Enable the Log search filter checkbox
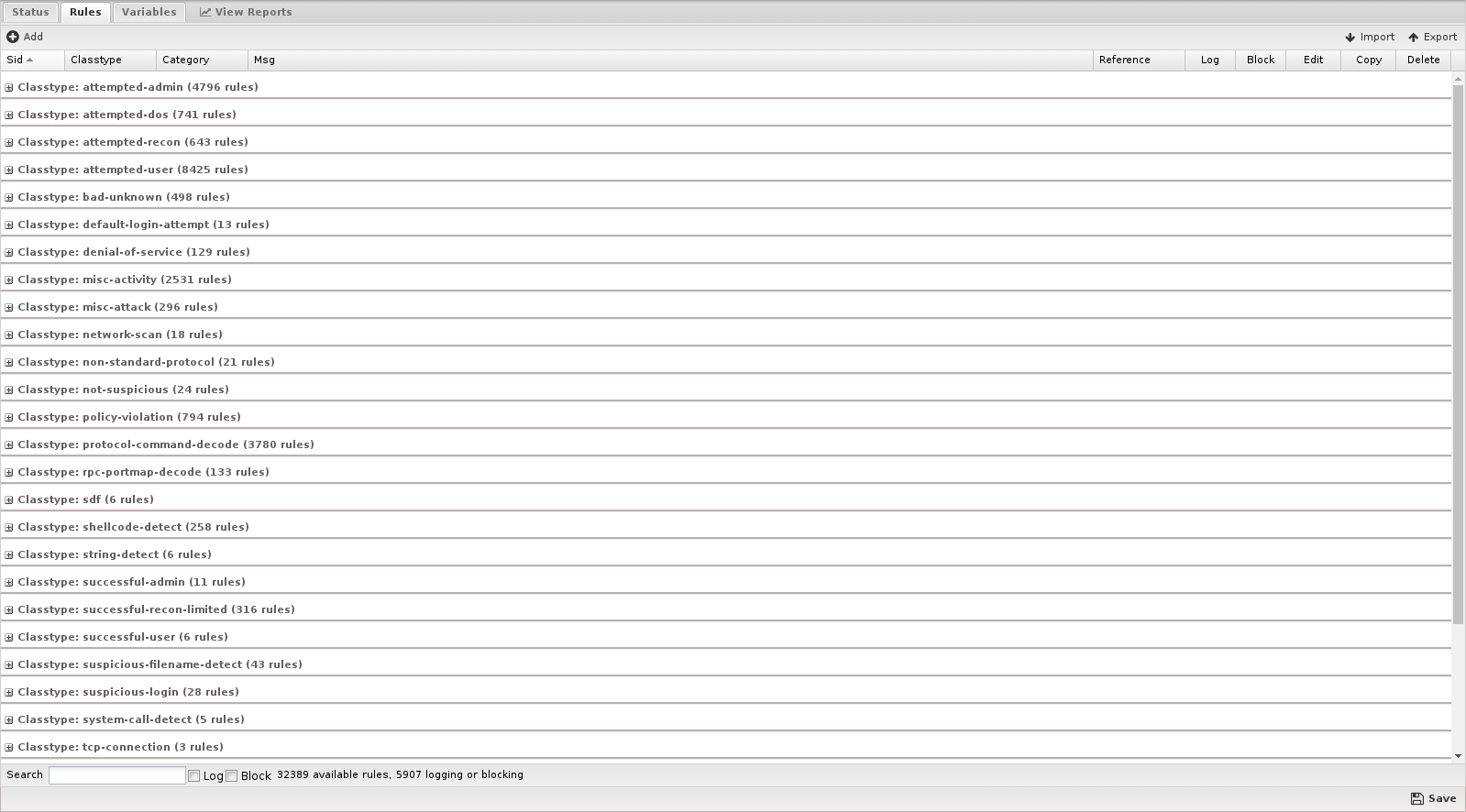Screen dimensions: 1466x812 click(194, 775)
